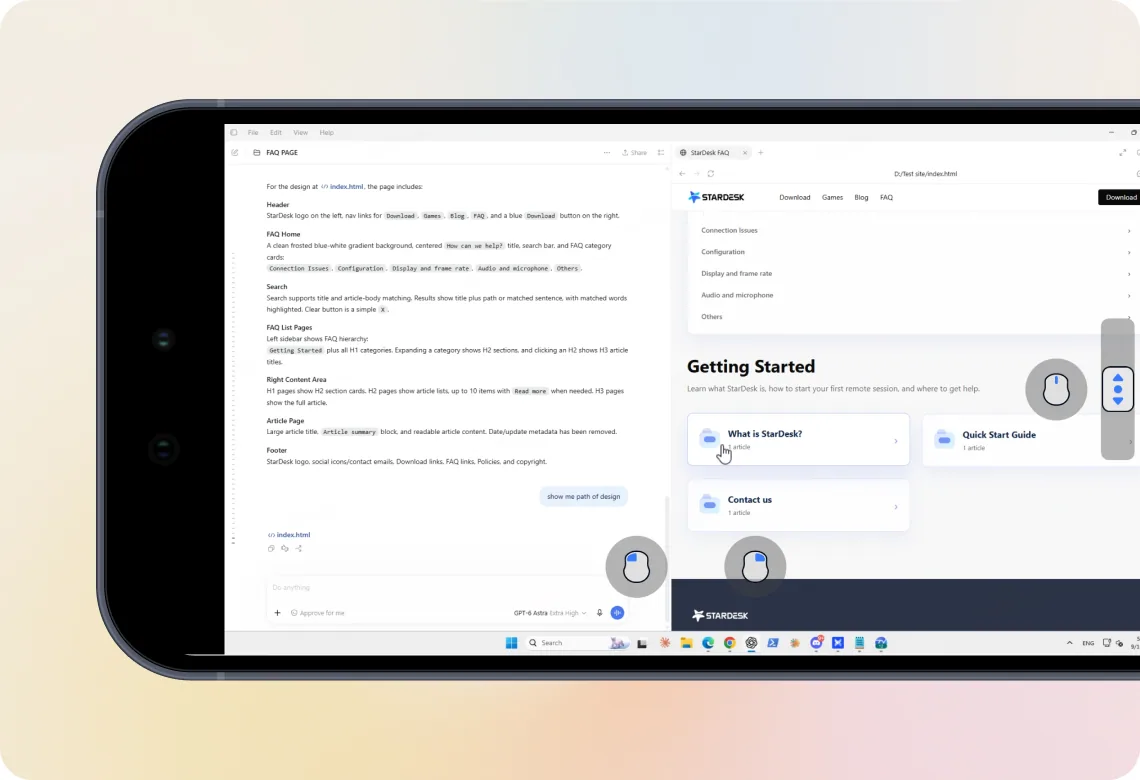Open the 'What is StarDesk?' card
1140x780 pixels.
point(798,440)
